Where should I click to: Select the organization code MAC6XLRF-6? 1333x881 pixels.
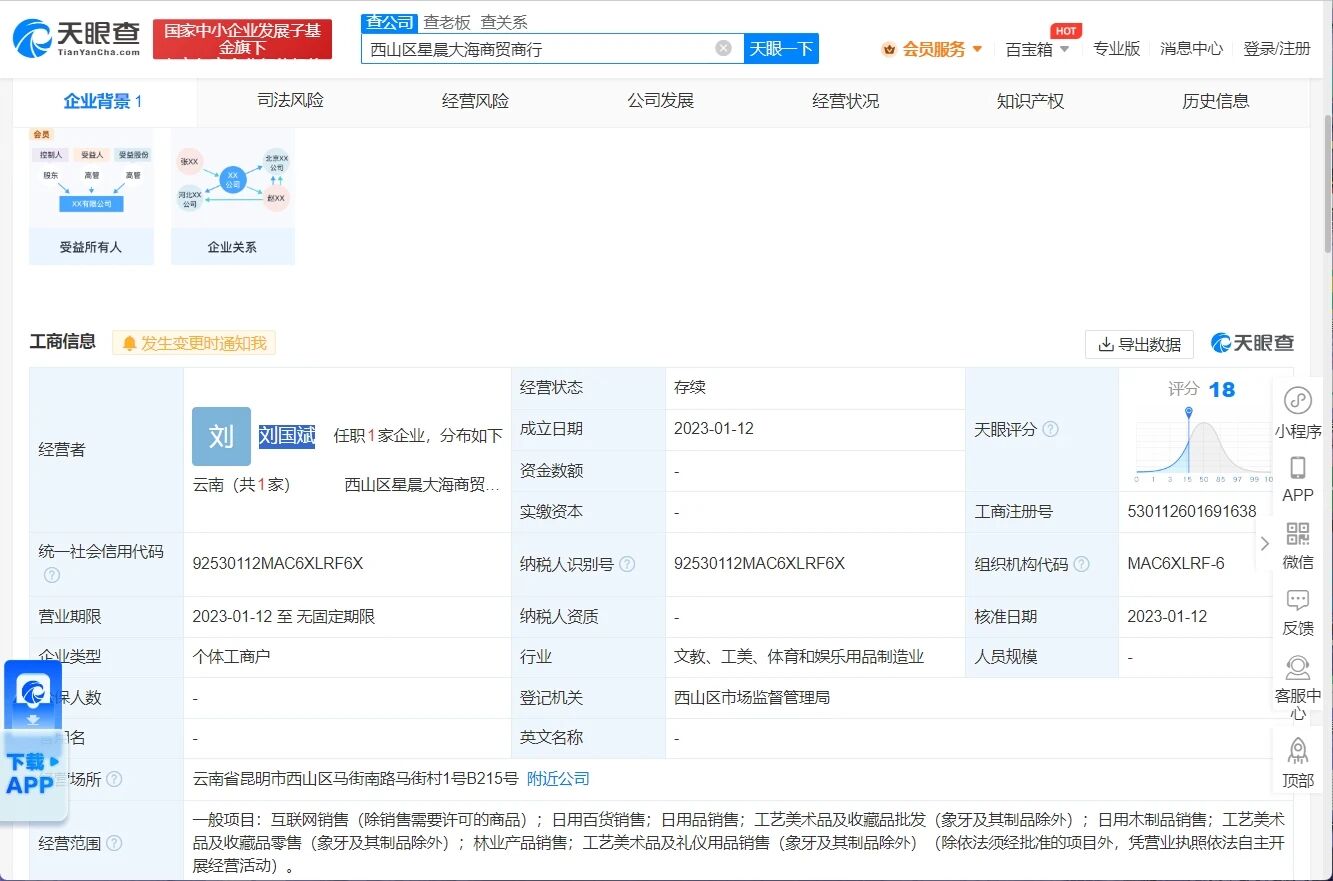pos(1176,563)
